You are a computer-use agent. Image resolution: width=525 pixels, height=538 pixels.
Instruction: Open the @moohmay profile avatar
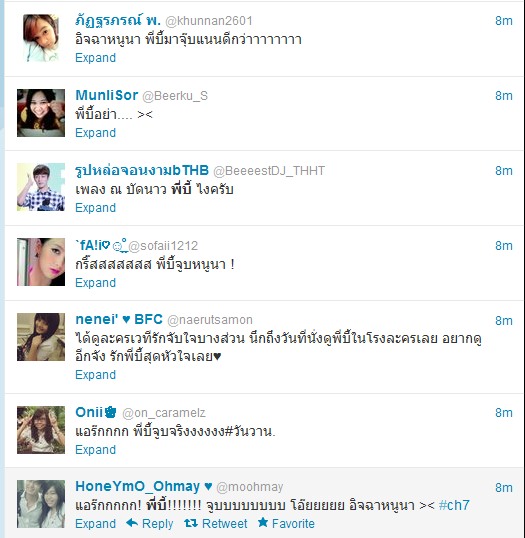pos(41,504)
